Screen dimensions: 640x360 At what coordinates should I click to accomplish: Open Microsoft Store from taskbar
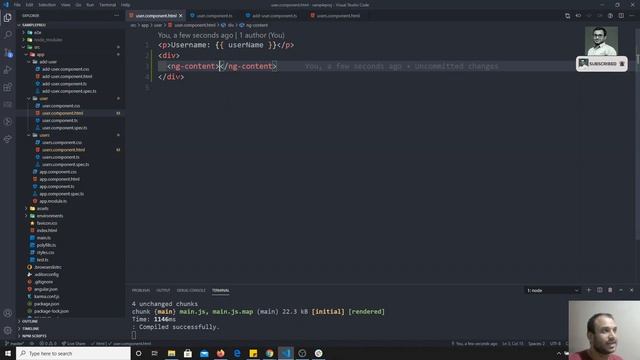(188, 353)
